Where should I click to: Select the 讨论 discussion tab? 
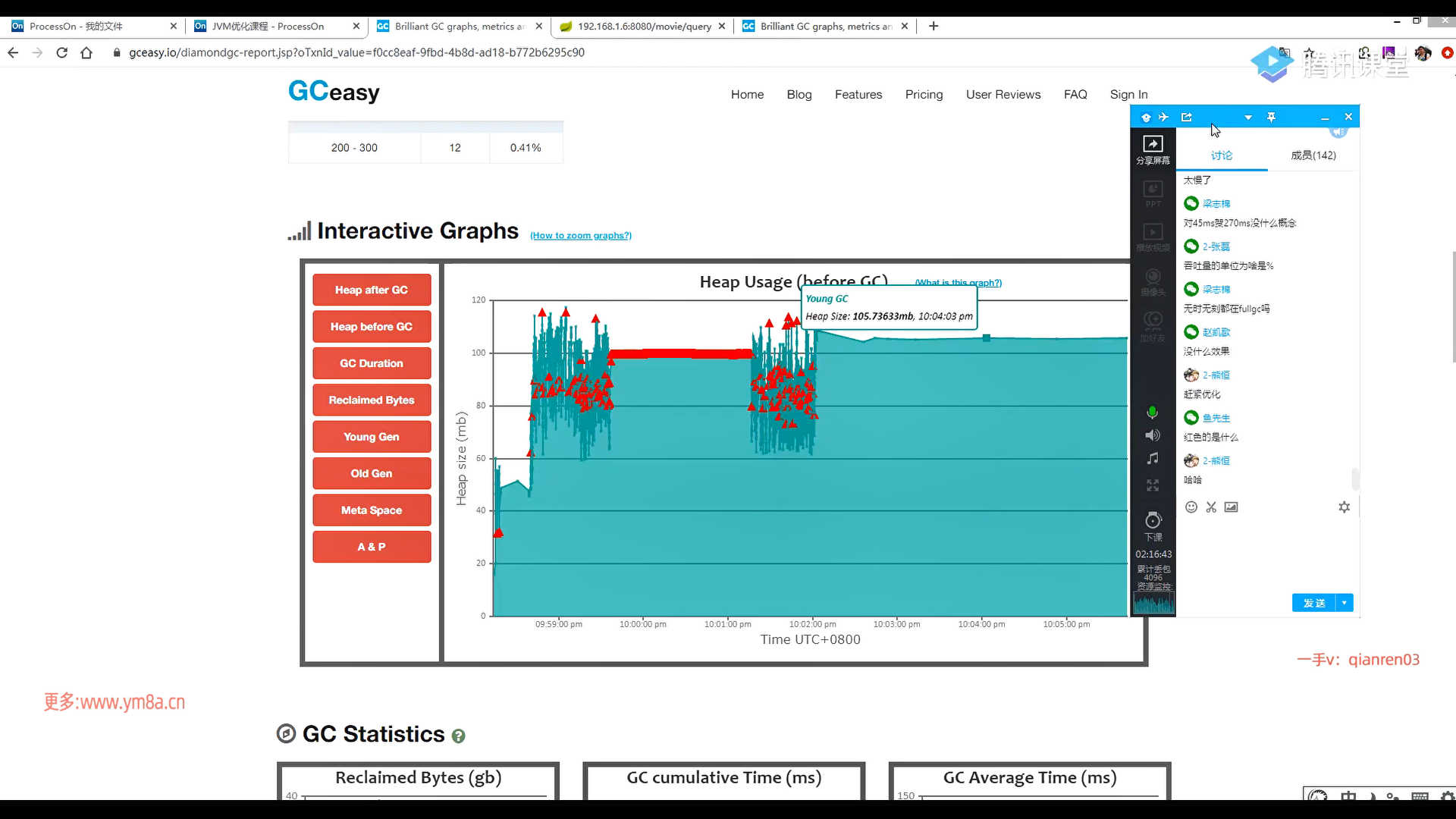[x=1222, y=155]
